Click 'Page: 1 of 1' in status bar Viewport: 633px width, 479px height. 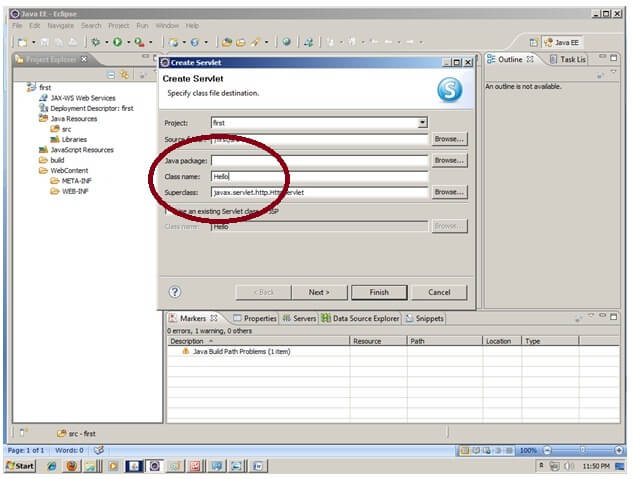click(x=26, y=450)
